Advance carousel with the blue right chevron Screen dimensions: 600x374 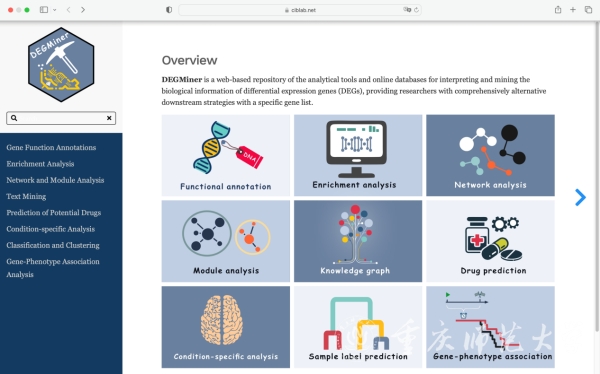580,198
